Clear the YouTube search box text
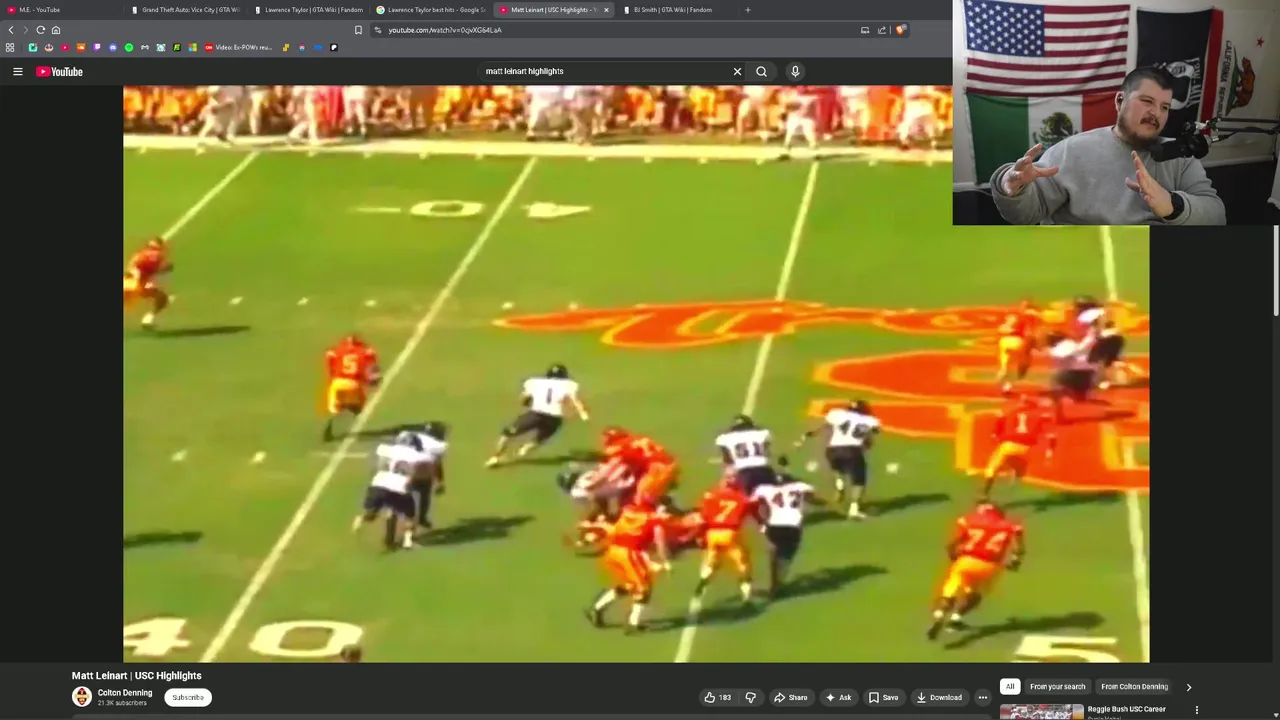1280x720 pixels. coord(737,71)
